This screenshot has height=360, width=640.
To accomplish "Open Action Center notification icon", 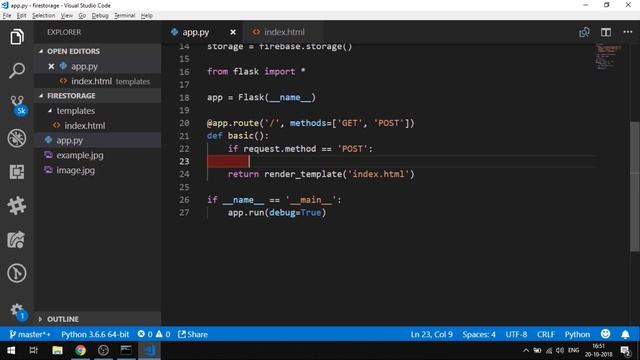I will pos(625,351).
